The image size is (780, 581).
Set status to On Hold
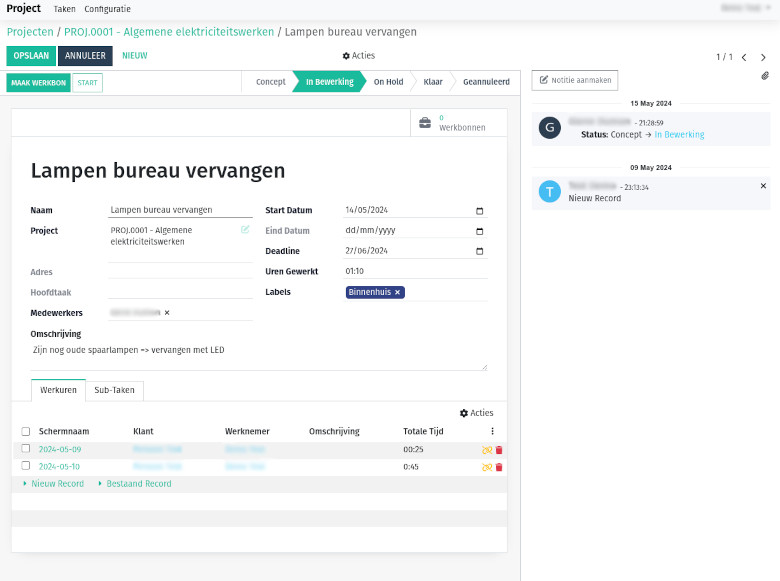(x=389, y=82)
